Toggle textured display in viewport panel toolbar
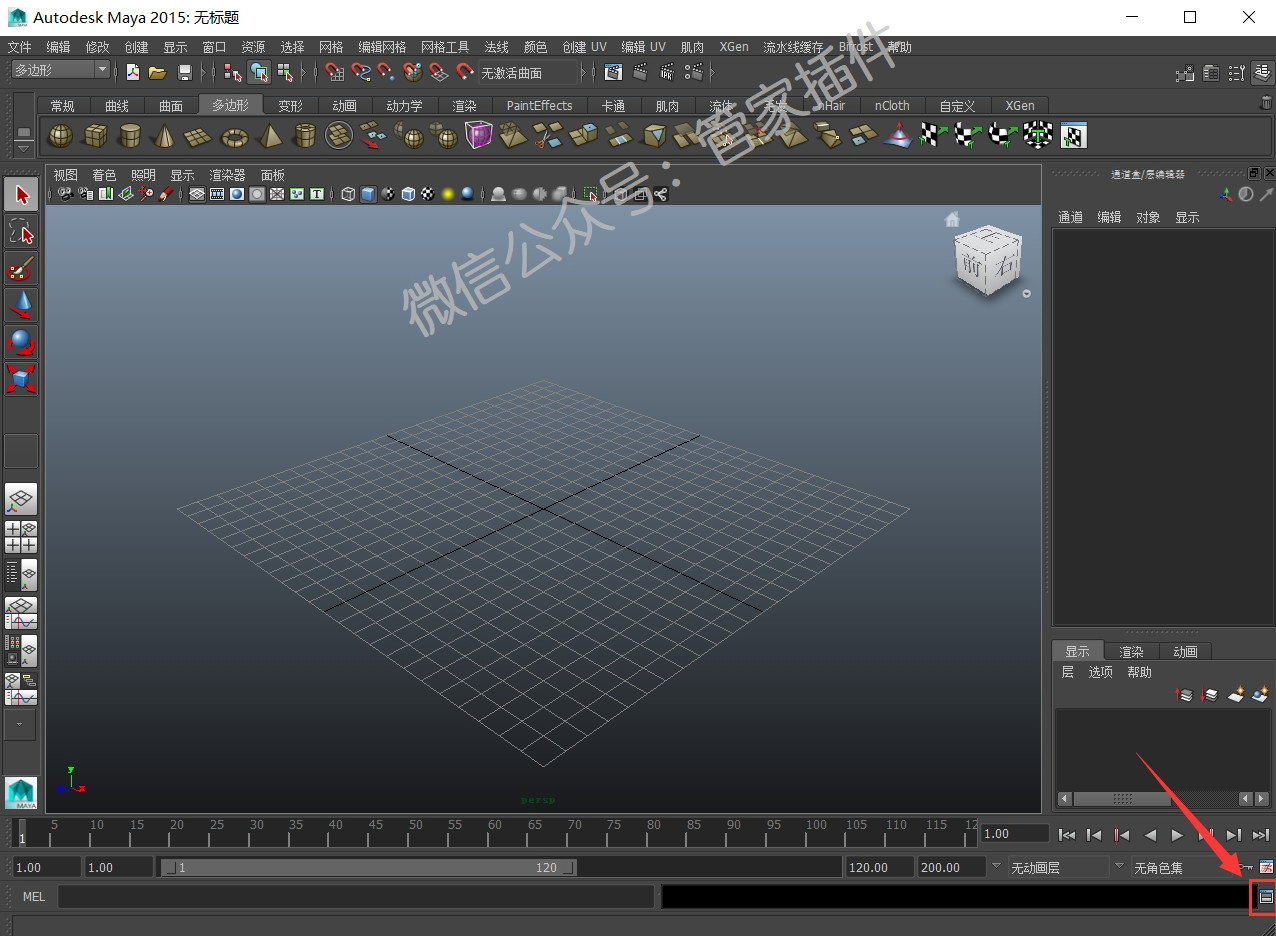1276x936 pixels. point(428,194)
